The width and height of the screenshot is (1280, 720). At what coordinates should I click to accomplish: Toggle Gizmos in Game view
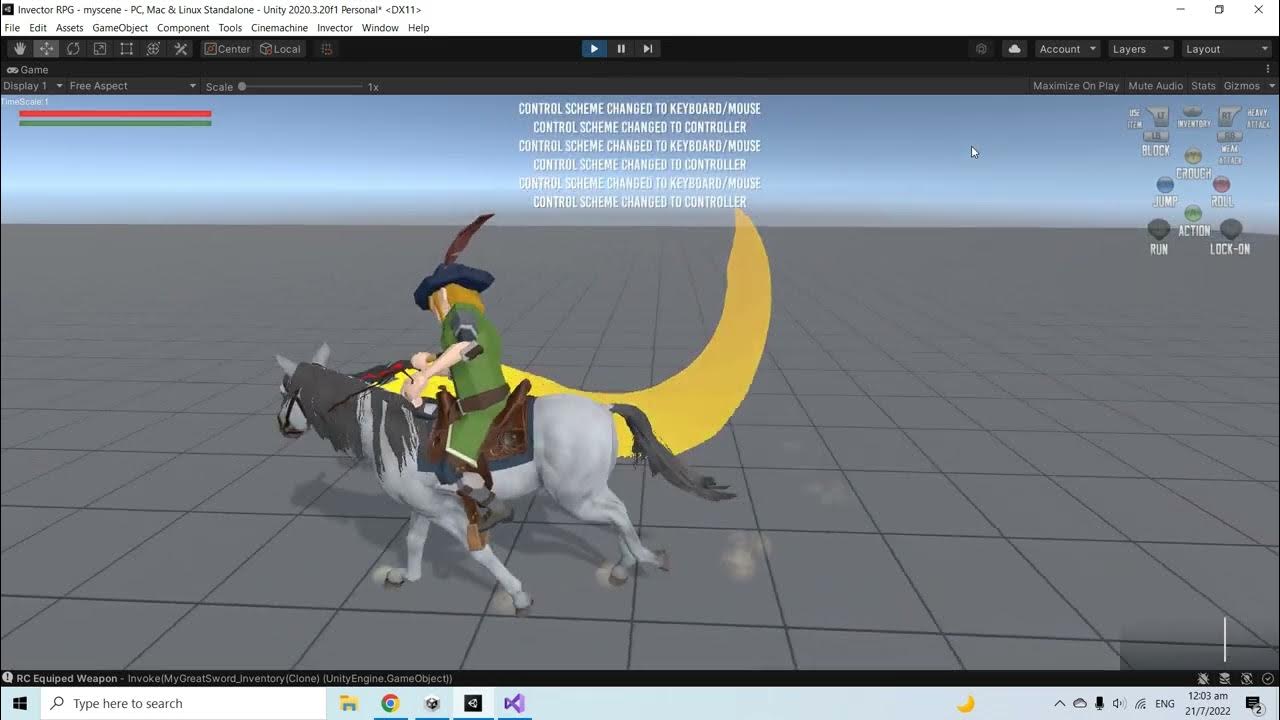pyautogui.click(x=1241, y=86)
